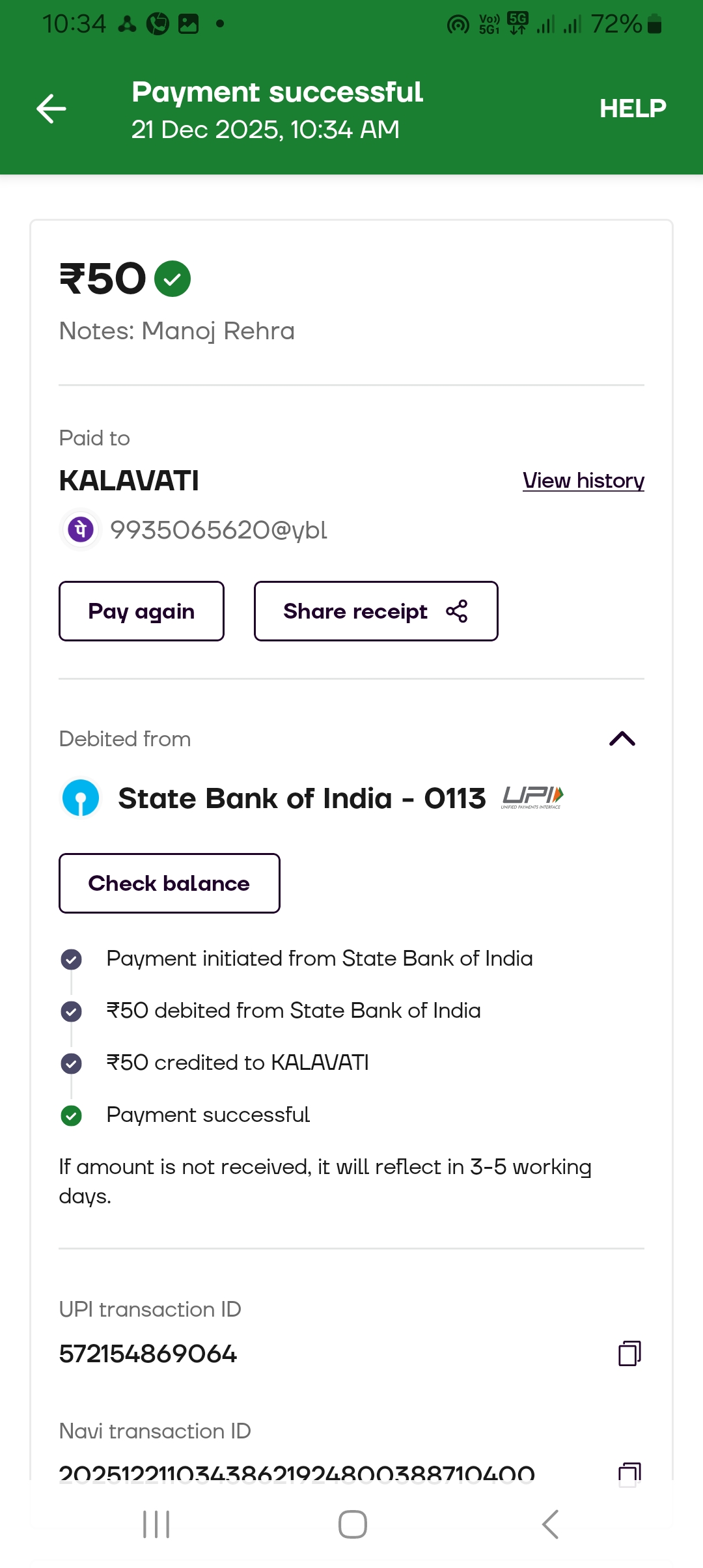Open Android recent apps navigation button
Viewport: 703px width, 1568px height.
point(156,1524)
